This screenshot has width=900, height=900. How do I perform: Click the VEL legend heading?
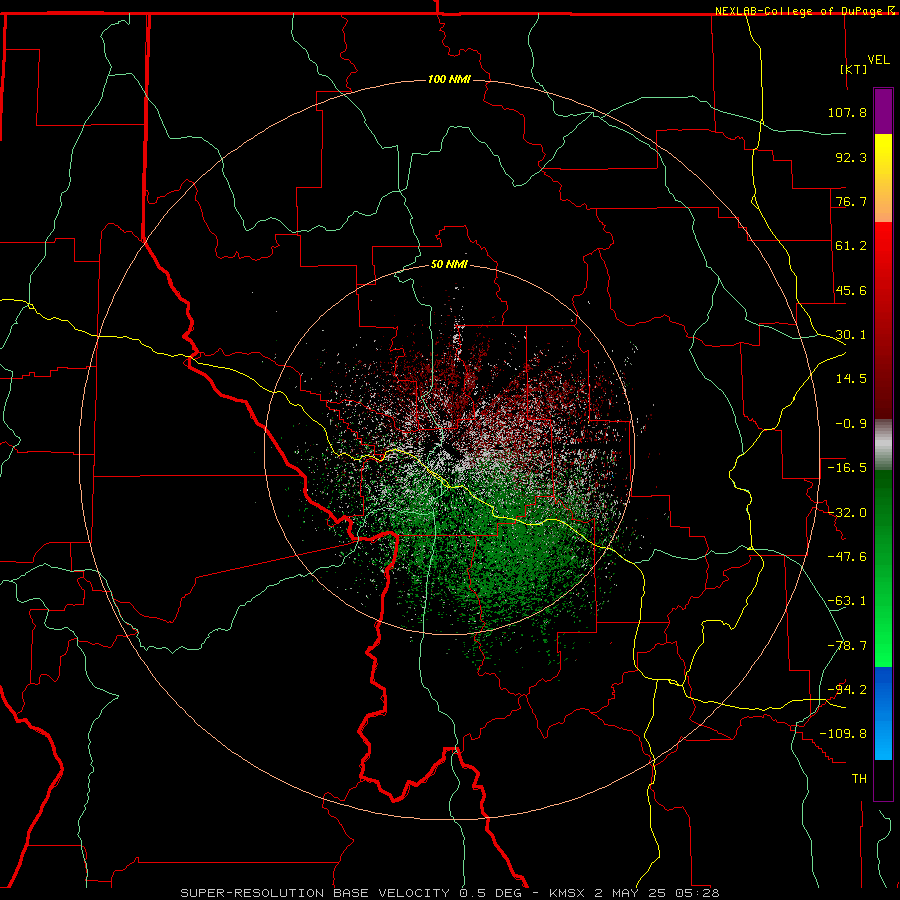[x=878, y=60]
